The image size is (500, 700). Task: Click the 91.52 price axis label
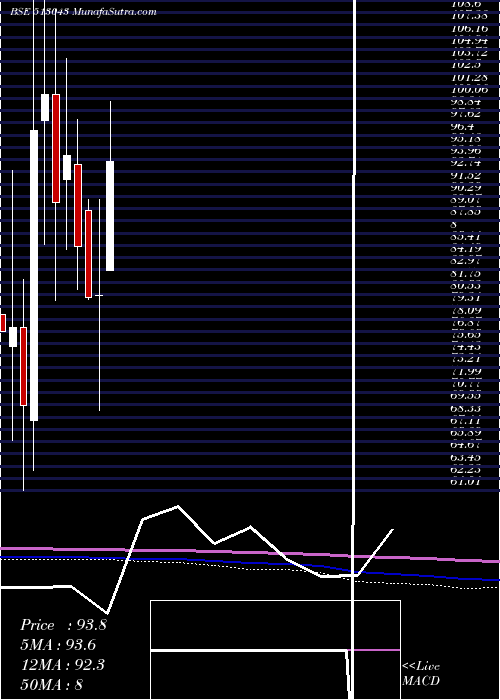[464, 176]
